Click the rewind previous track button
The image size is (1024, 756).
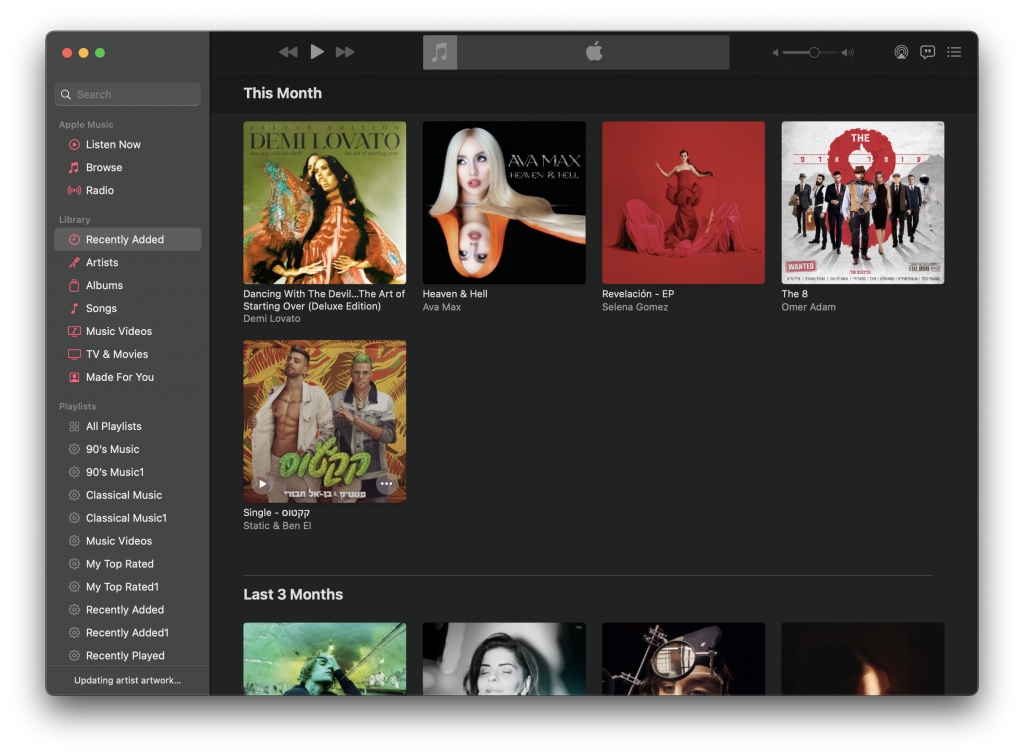[288, 52]
